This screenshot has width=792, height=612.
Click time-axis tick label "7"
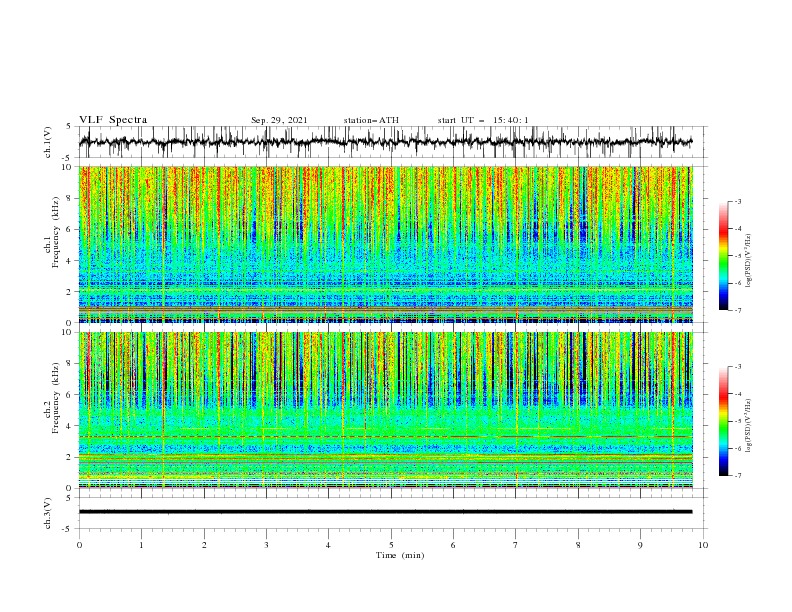516,545
